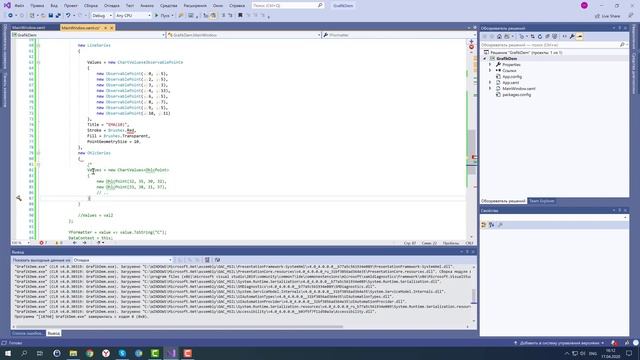The width and height of the screenshot is (640, 360).
Task: Click the add to source control button
Action: (x=559, y=343)
